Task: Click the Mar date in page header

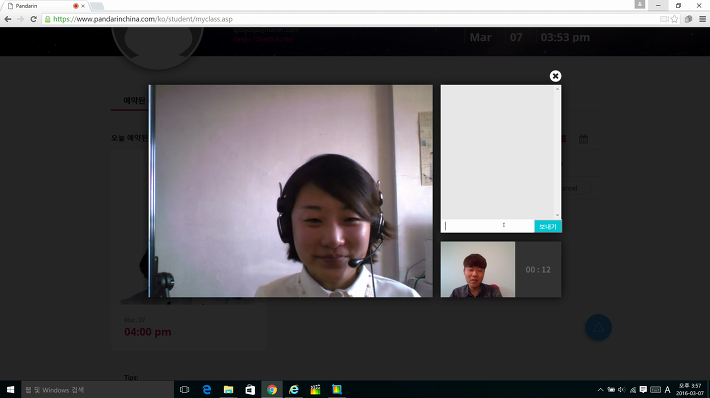Action: click(x=480, y=37)
